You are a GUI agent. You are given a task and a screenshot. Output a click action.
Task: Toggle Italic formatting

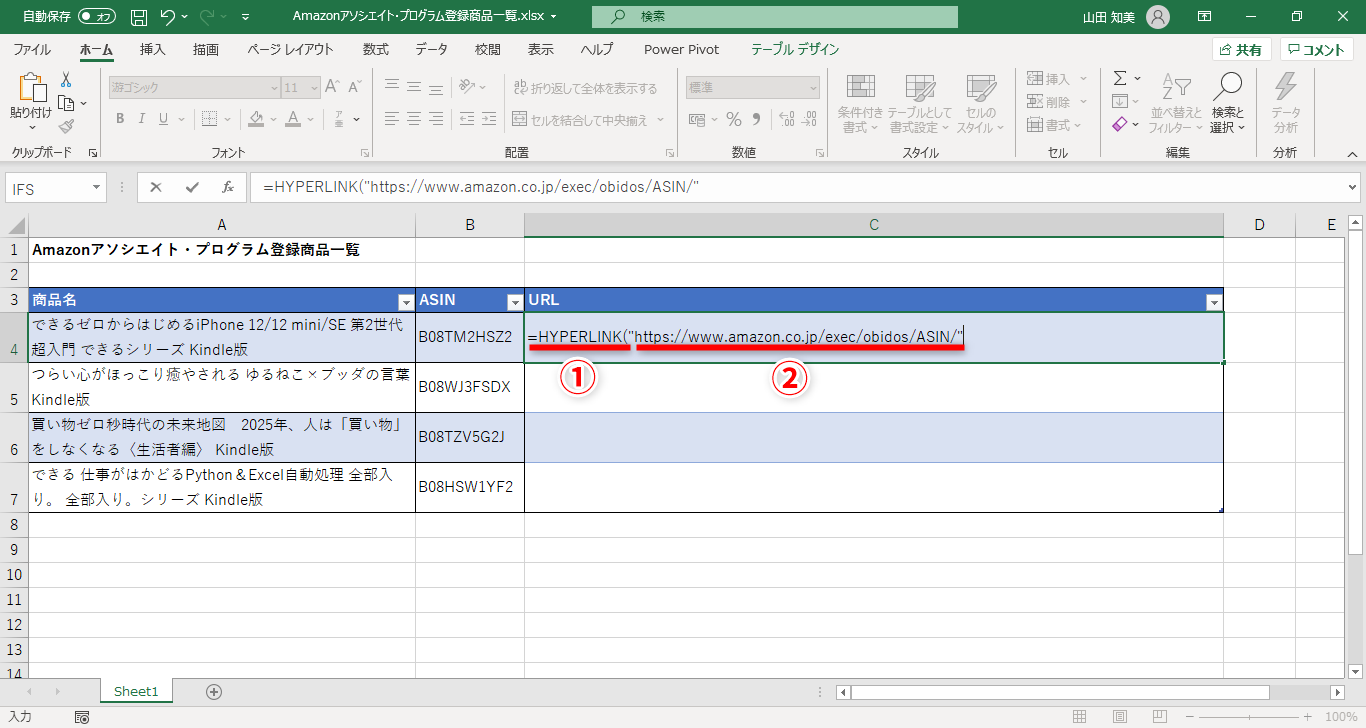144,119
